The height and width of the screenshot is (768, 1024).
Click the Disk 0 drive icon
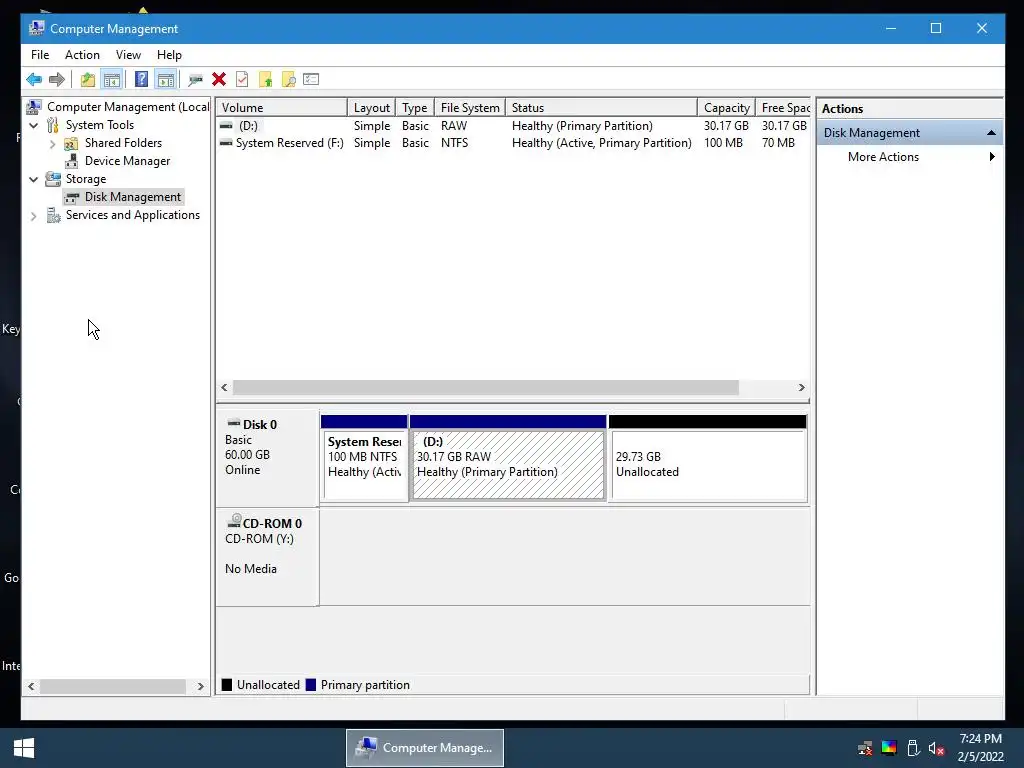(x=233, y=424)
